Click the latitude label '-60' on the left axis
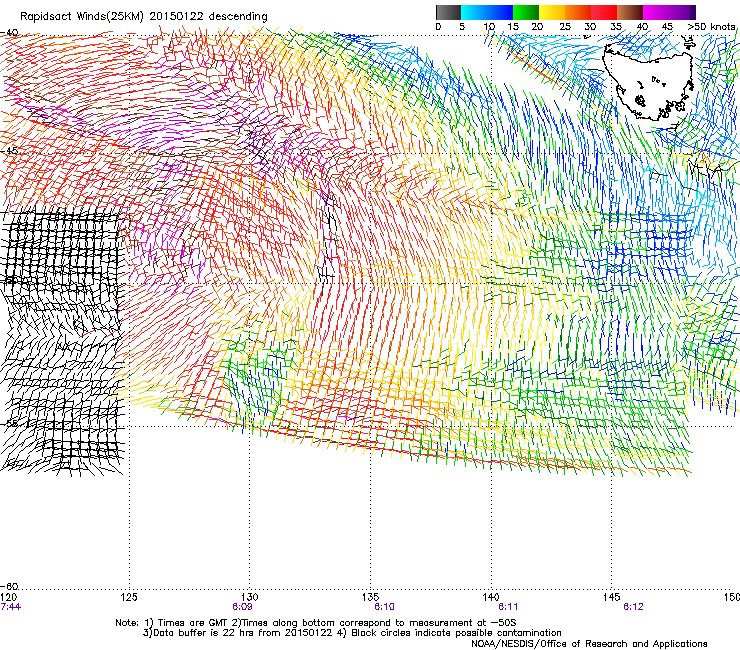 (9, 586)
